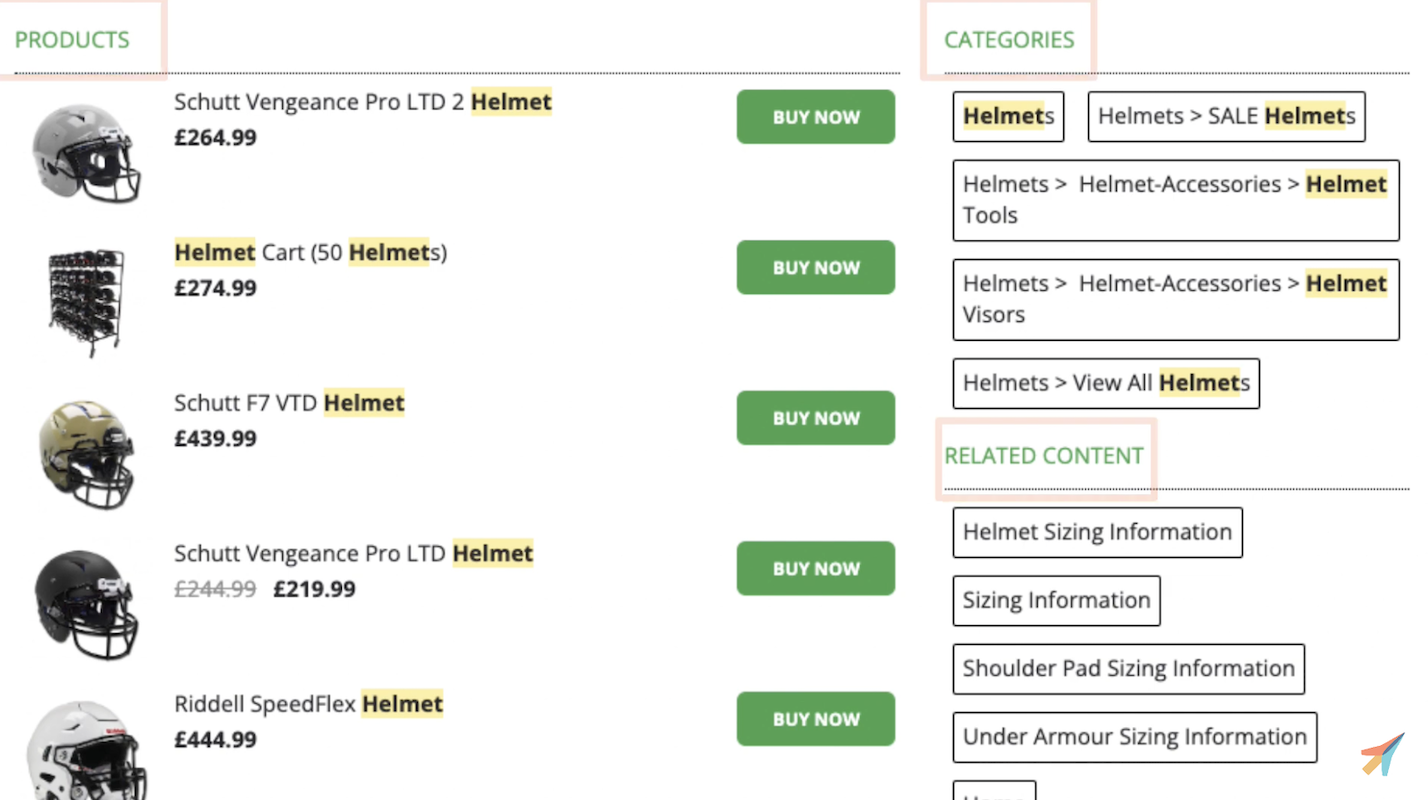1428x800 pixels.
Task: Select Helmets > View All Helmets
Action: coord(1106,383)
